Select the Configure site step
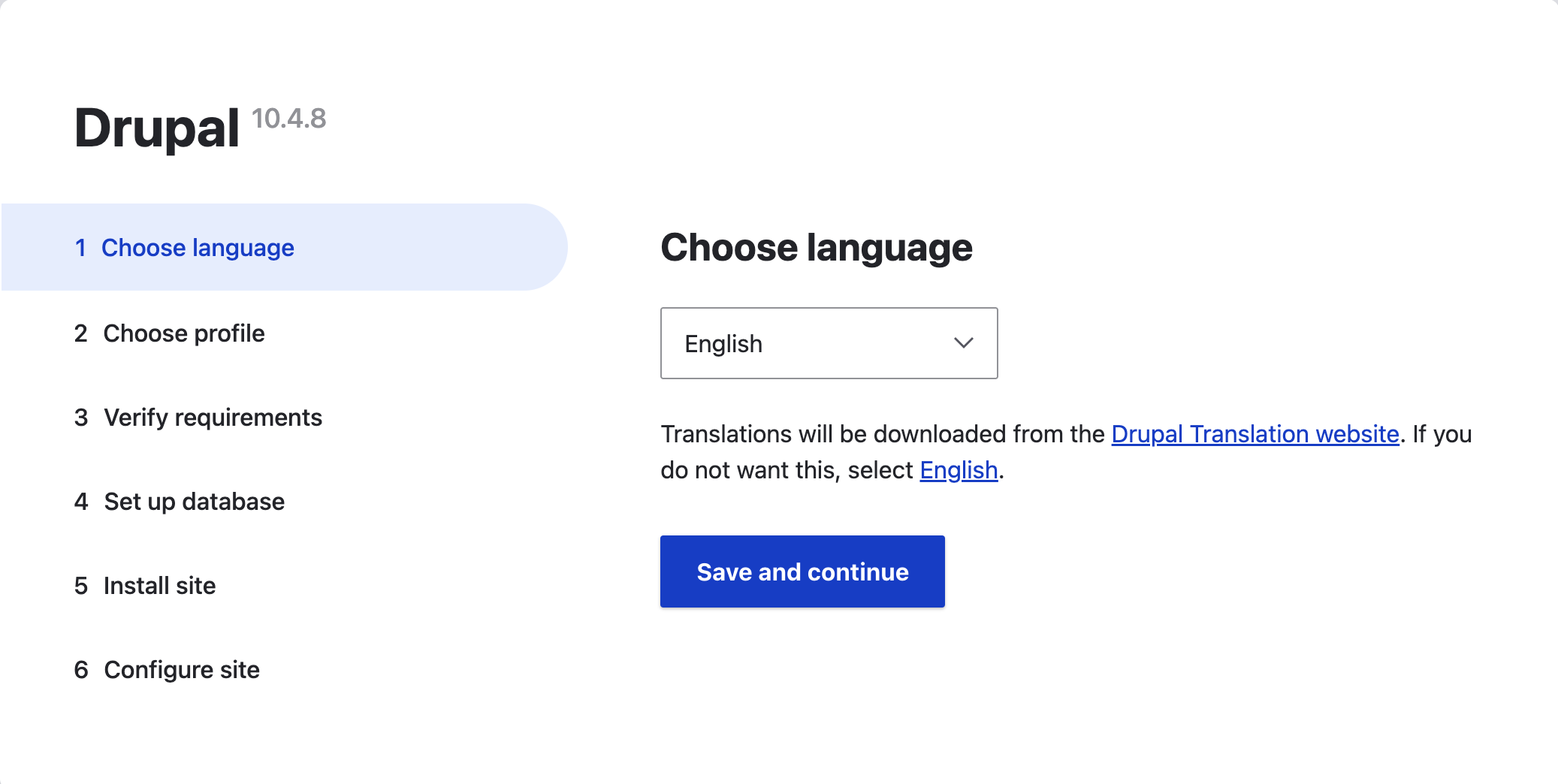The height and width of the screenshot is (784, 1558). tap(166, 669)
